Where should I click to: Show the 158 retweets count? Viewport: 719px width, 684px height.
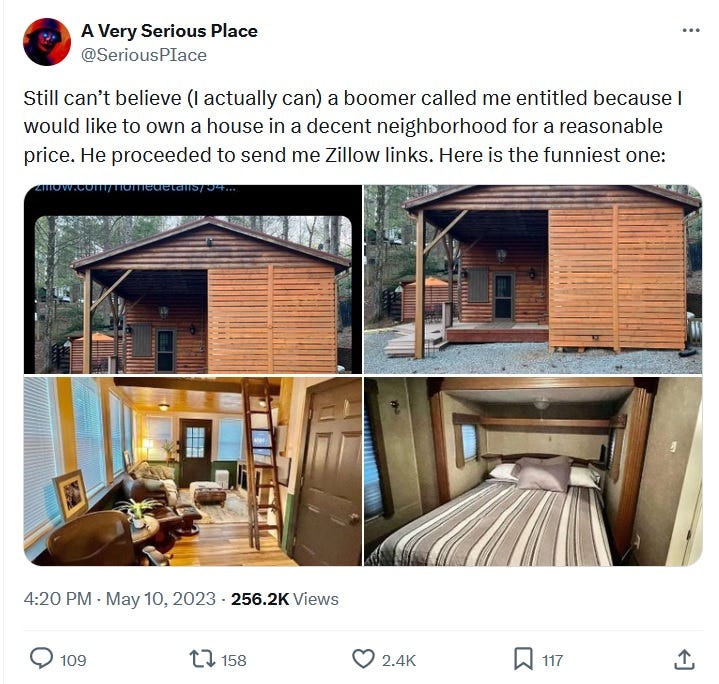click(x=234, y=660)
